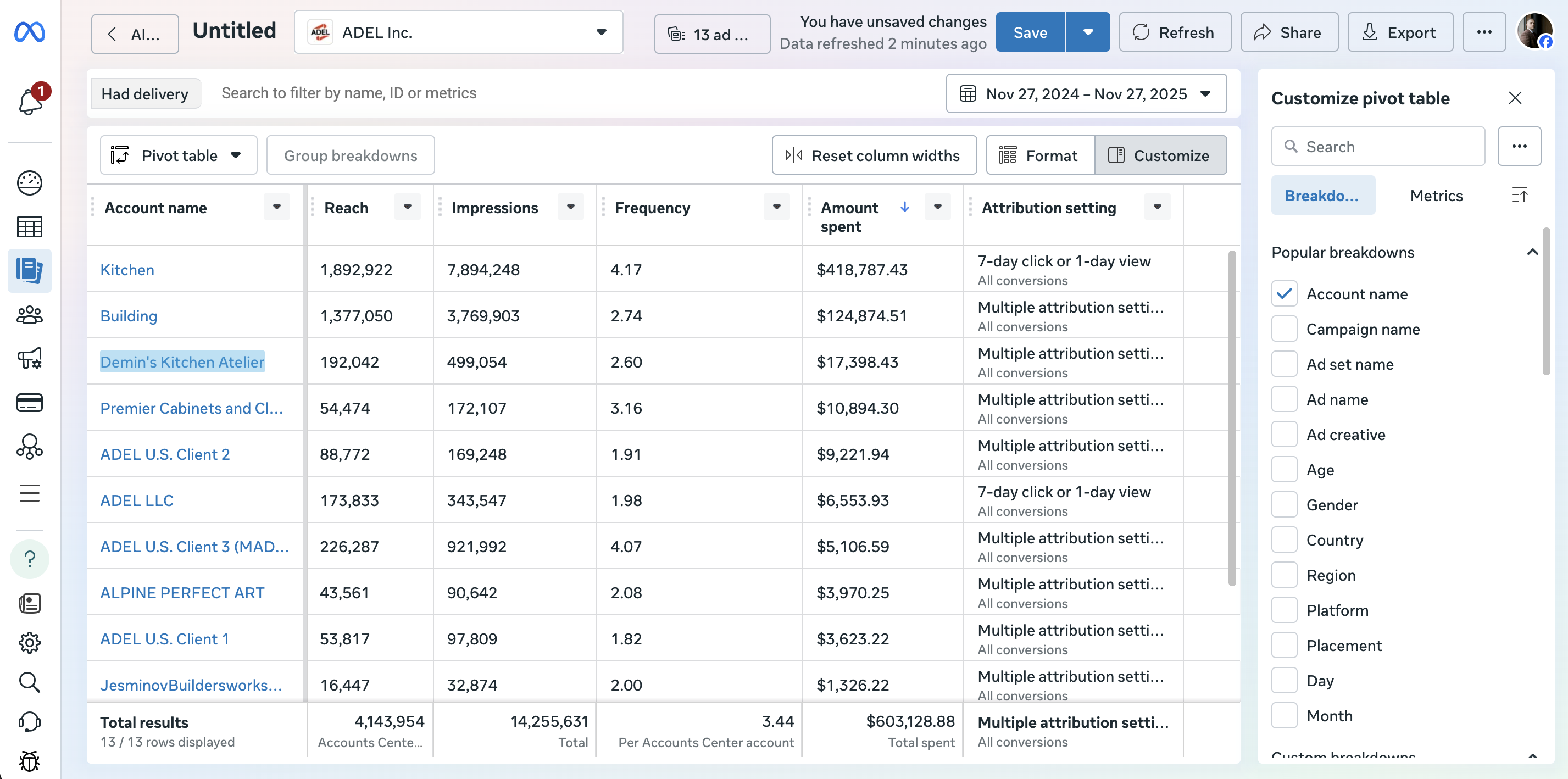This screenshot has width=1568, height=779.
Task: Click the Had delivery filter chip
Action: 145,94
